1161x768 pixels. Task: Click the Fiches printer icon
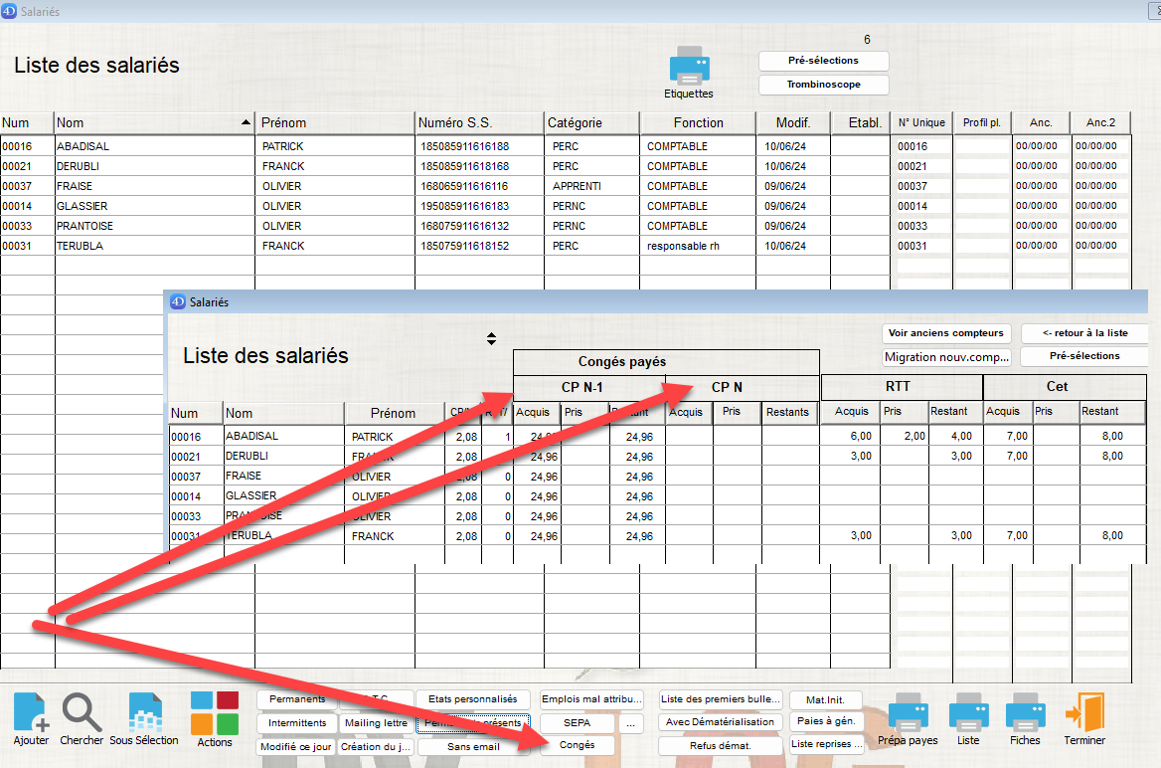pyautogui.click(x=1025, y=713)
